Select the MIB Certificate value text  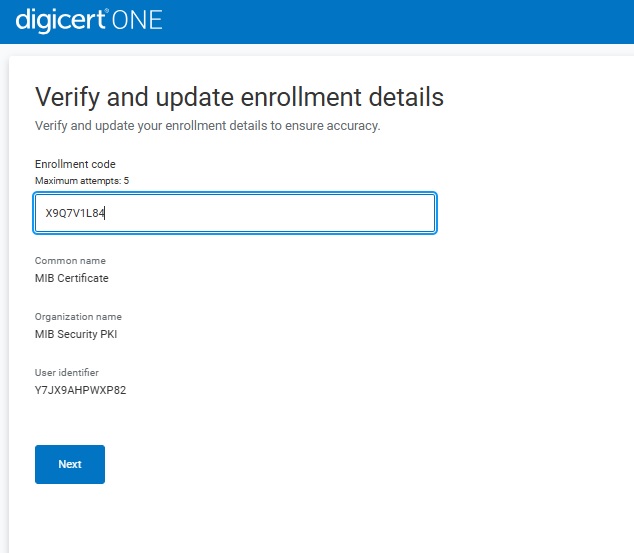[x=71, y=278]
